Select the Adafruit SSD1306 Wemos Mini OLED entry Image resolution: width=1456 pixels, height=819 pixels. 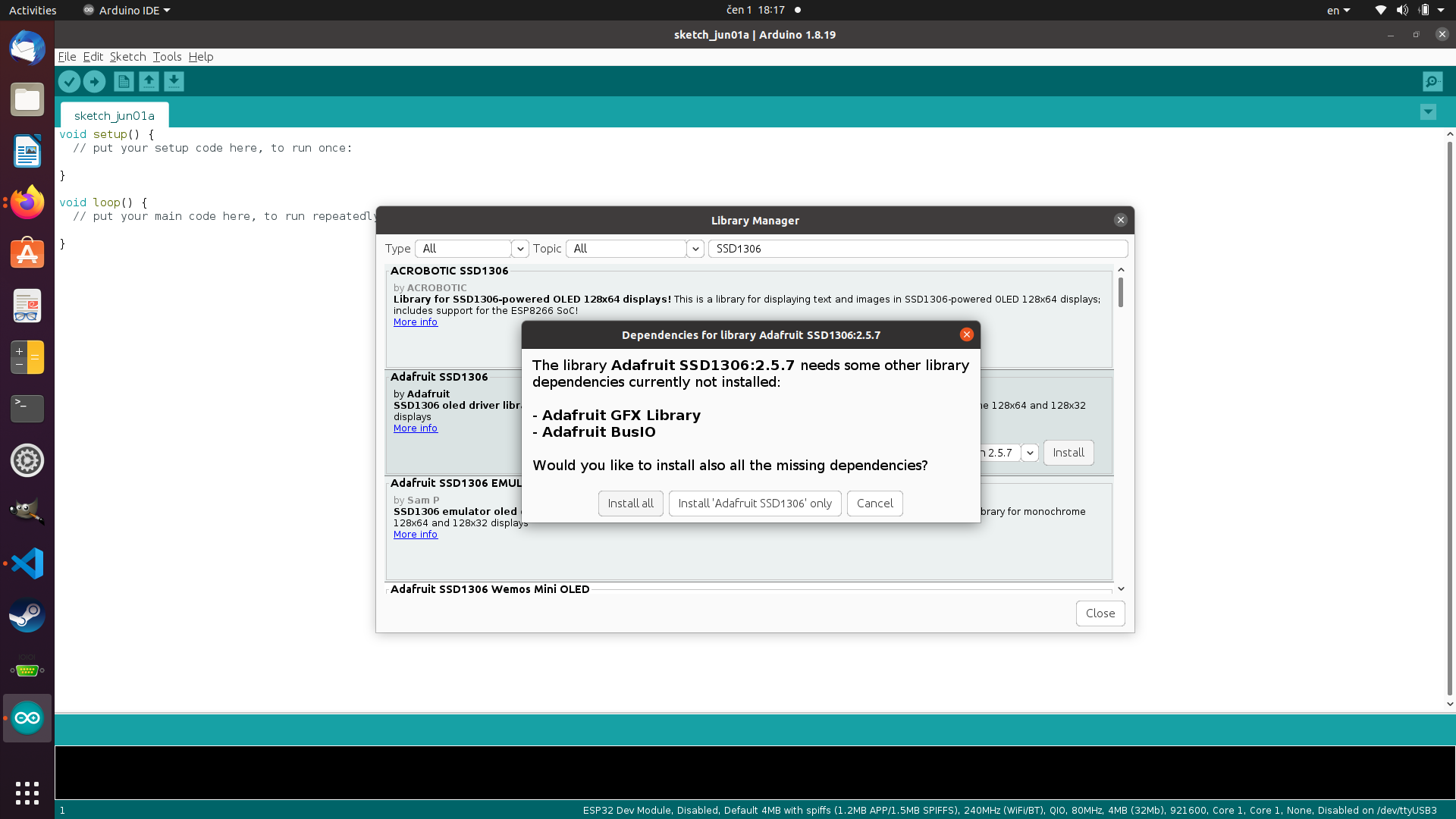point(490,589)
